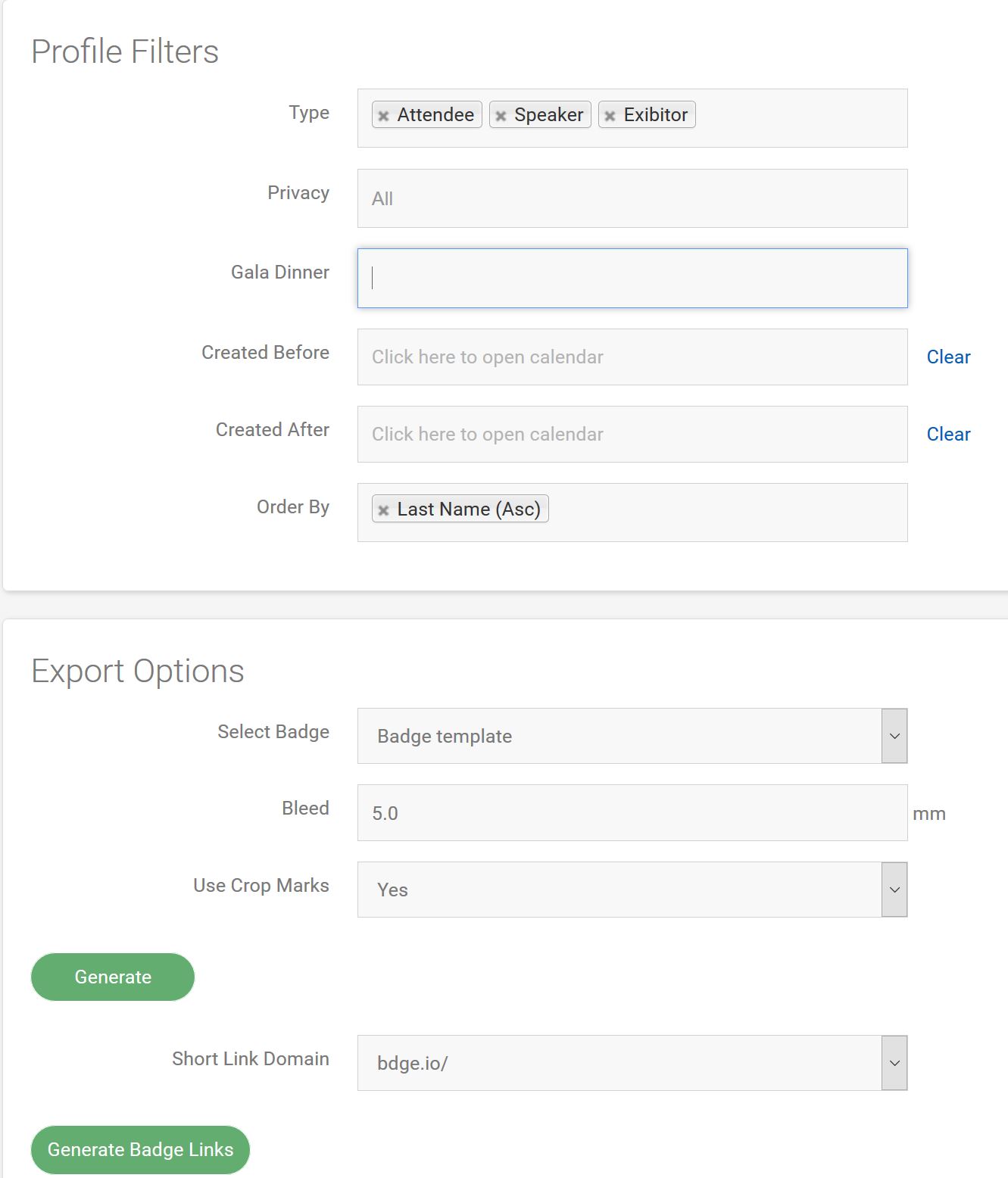
Task: Click the Generate Badge Links button
Action: 140,1149
